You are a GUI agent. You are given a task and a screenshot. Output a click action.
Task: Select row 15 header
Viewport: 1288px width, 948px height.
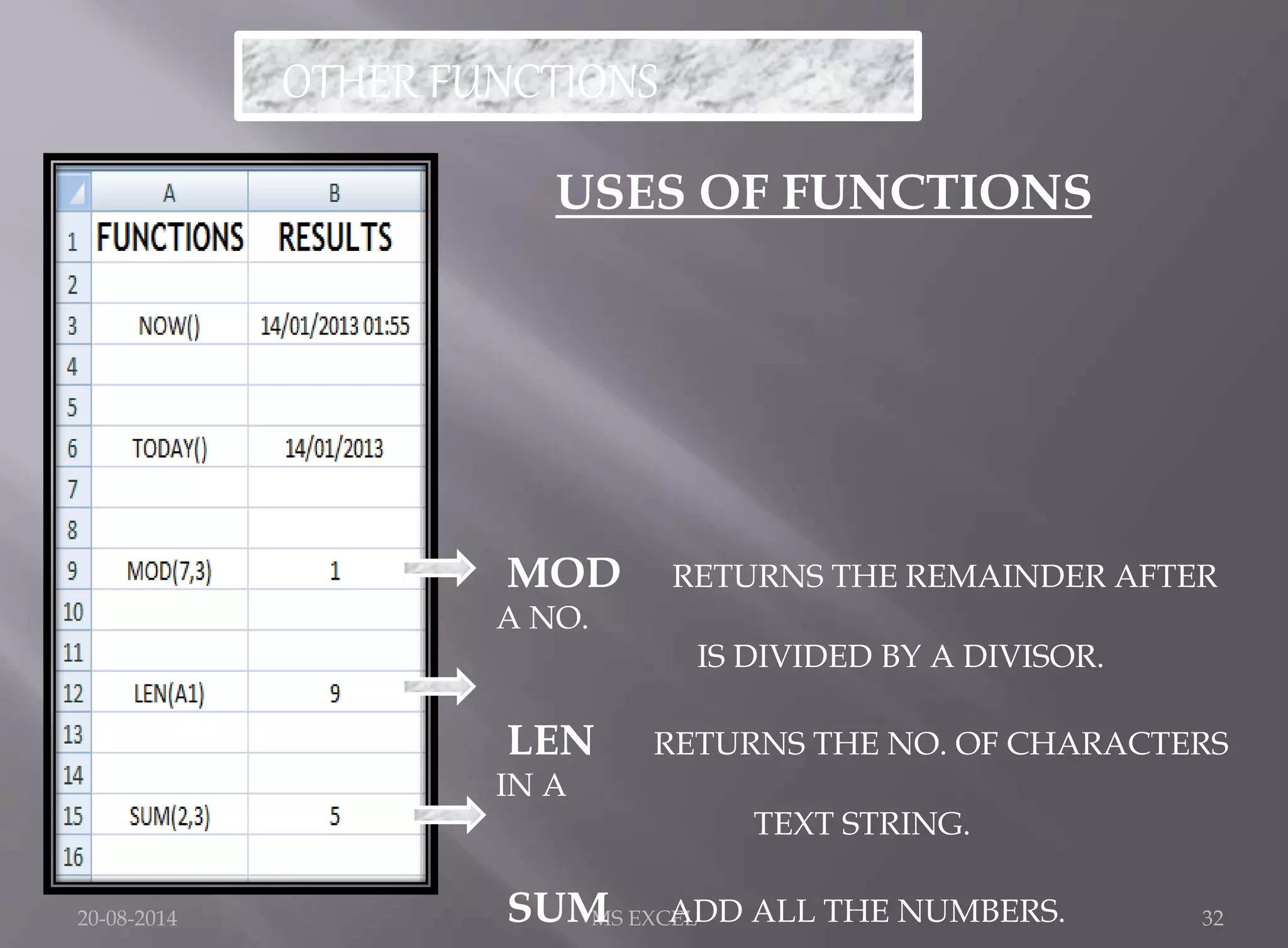pyautogui.click(x=74, y=815)
